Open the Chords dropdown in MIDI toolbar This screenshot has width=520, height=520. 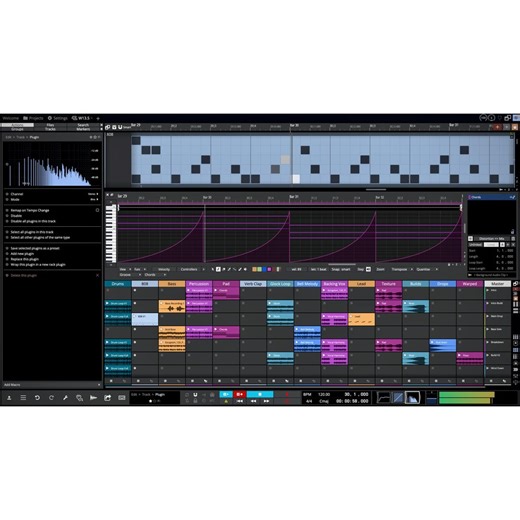tap(155, 275)
